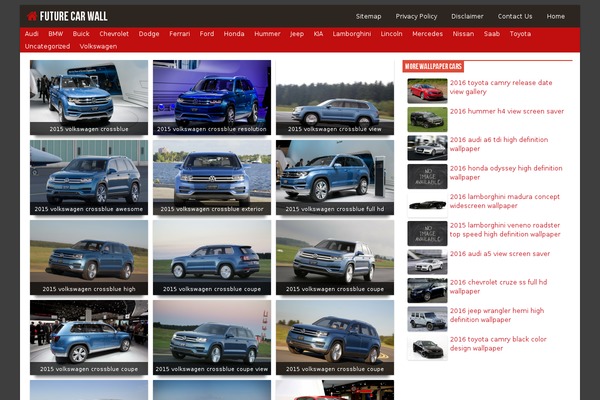Open '2016 toyota camry release date' link
Screen dimensions: 600x400
click(501, 87)
